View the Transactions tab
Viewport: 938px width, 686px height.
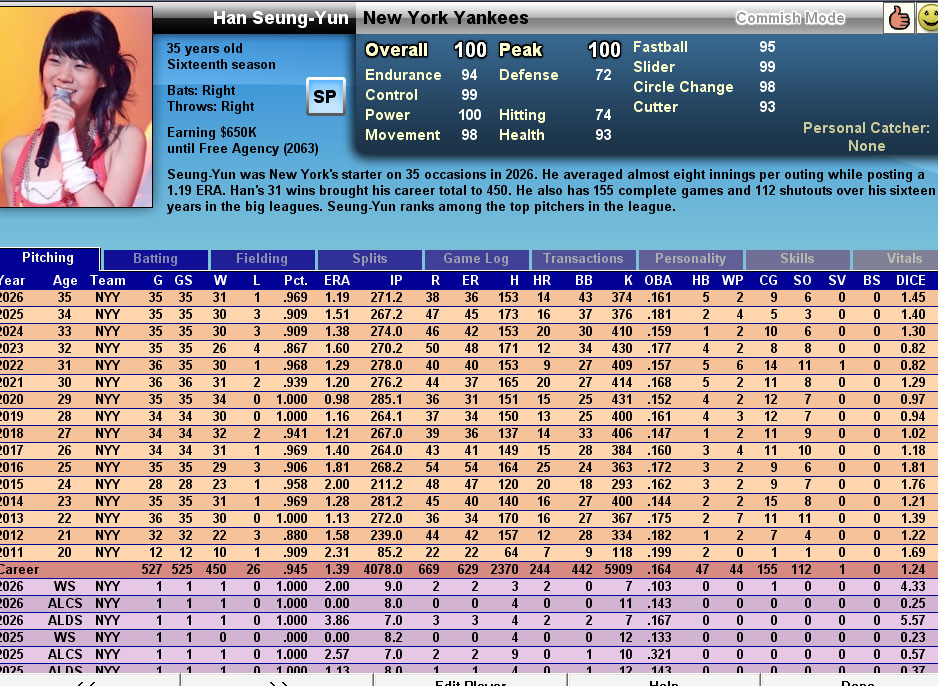[x=583, y=259]
